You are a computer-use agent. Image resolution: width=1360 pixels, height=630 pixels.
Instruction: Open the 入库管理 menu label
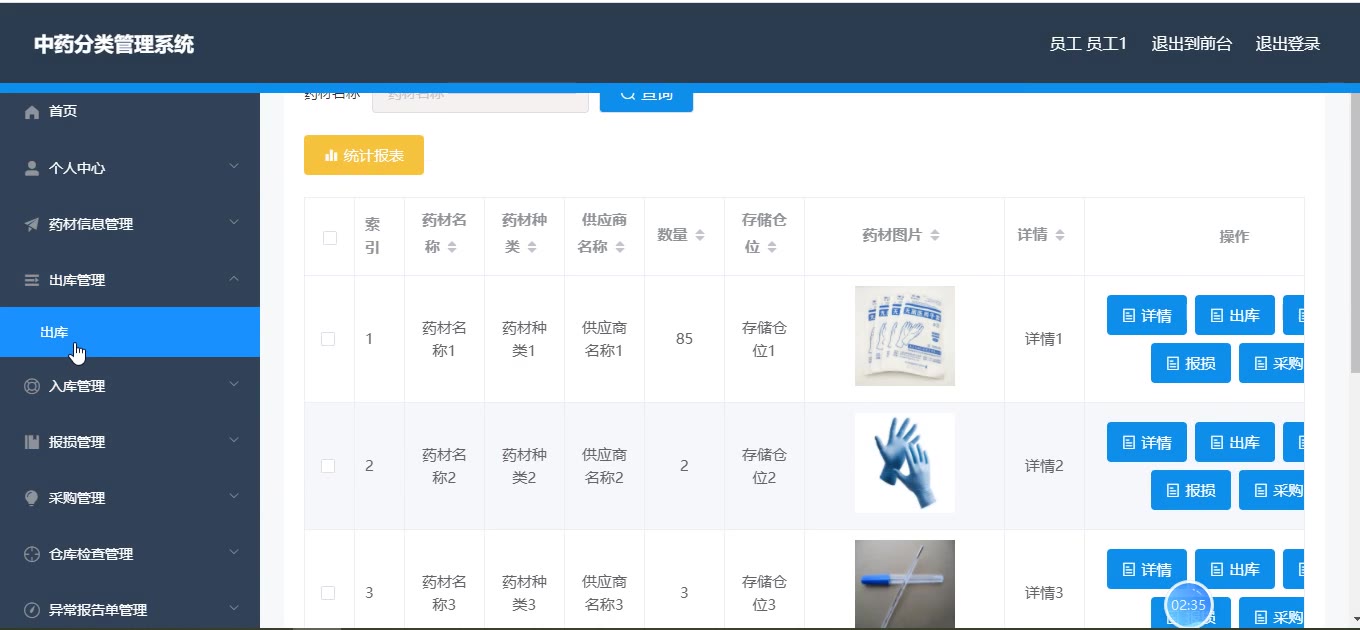pos(77,386)
